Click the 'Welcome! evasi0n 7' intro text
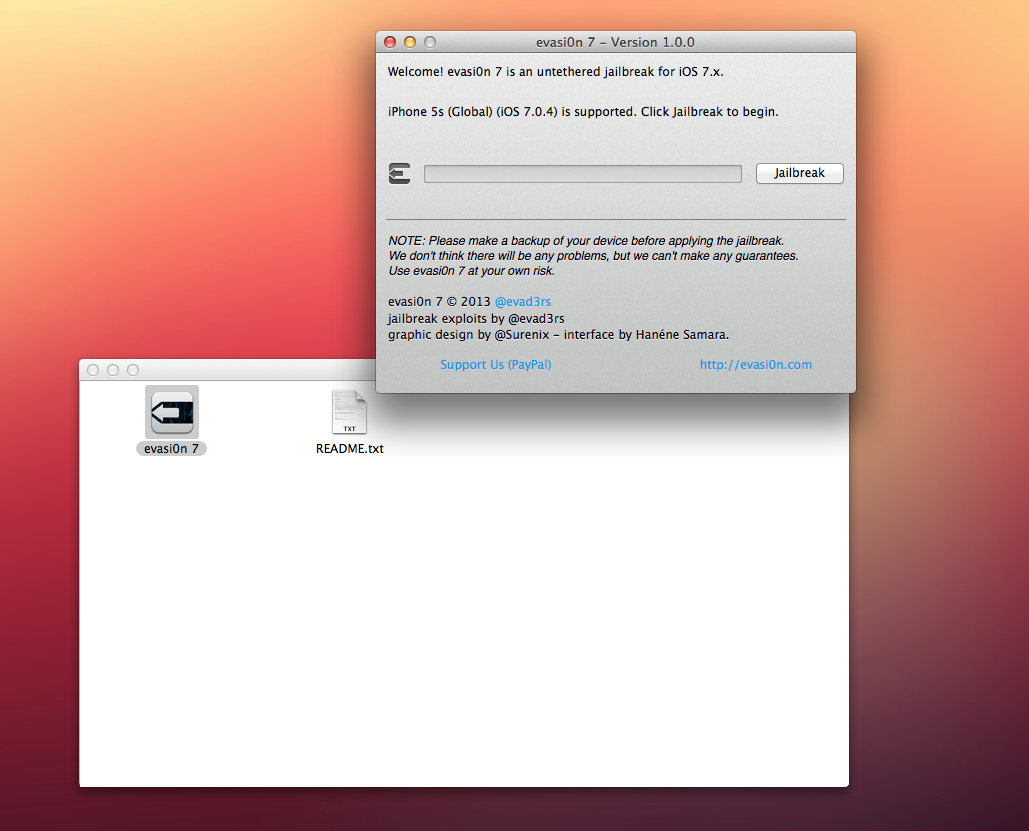This screenshot has height=831, width=1029. (x=555, y=72)
